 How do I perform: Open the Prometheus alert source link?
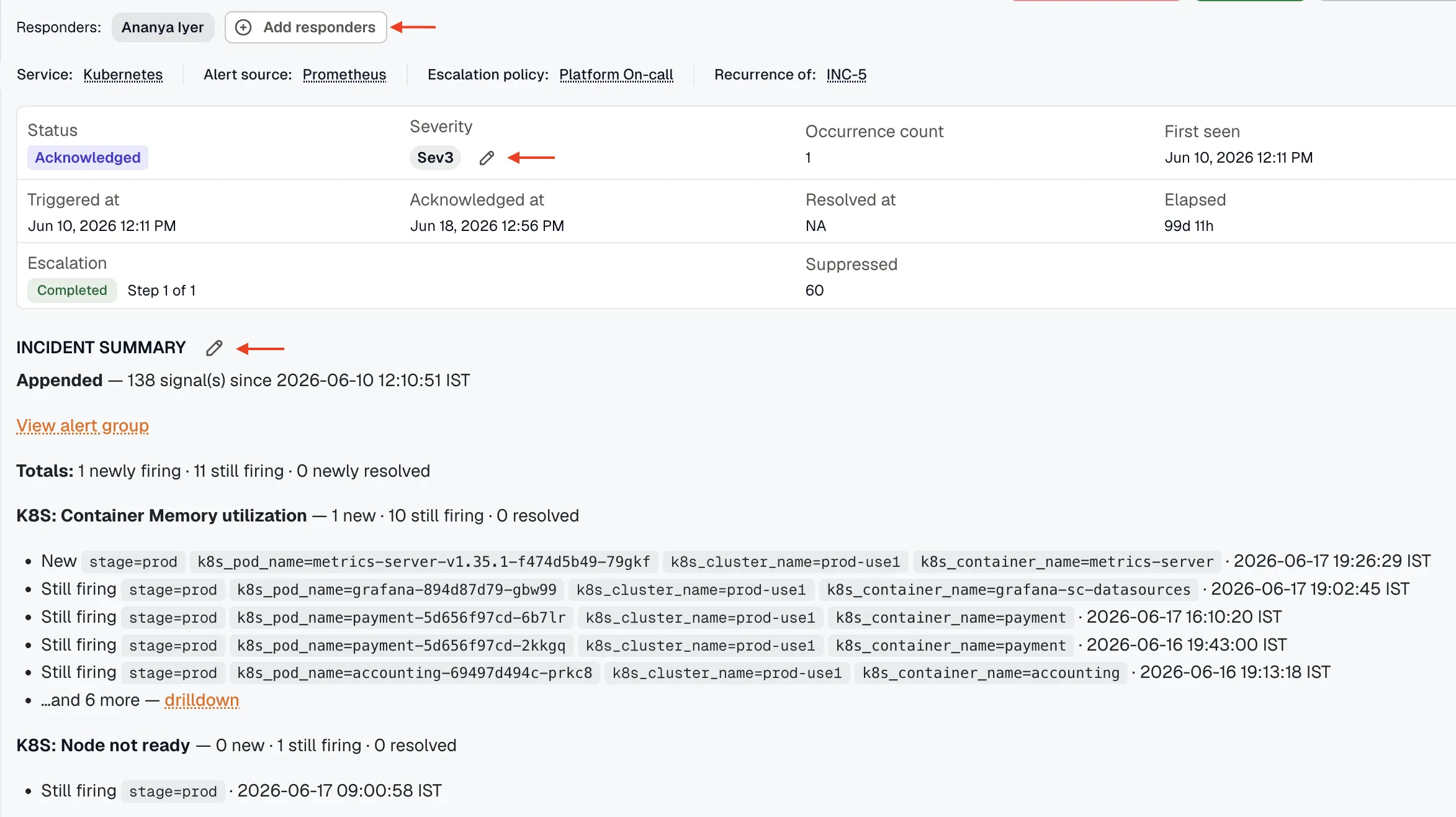pyautogui.click(x=344, y=74)
